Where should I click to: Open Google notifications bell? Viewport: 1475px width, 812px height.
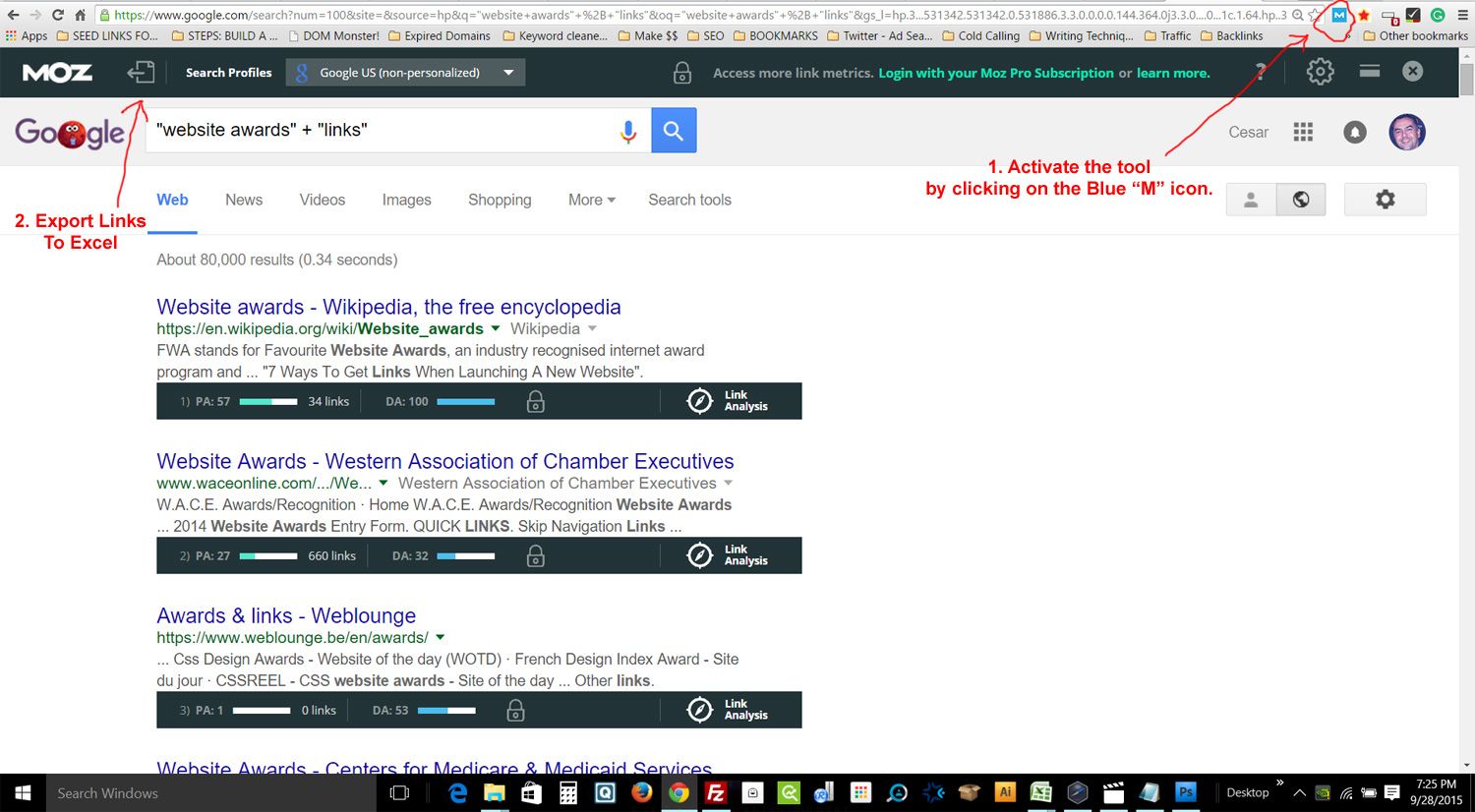point(1355,132)
